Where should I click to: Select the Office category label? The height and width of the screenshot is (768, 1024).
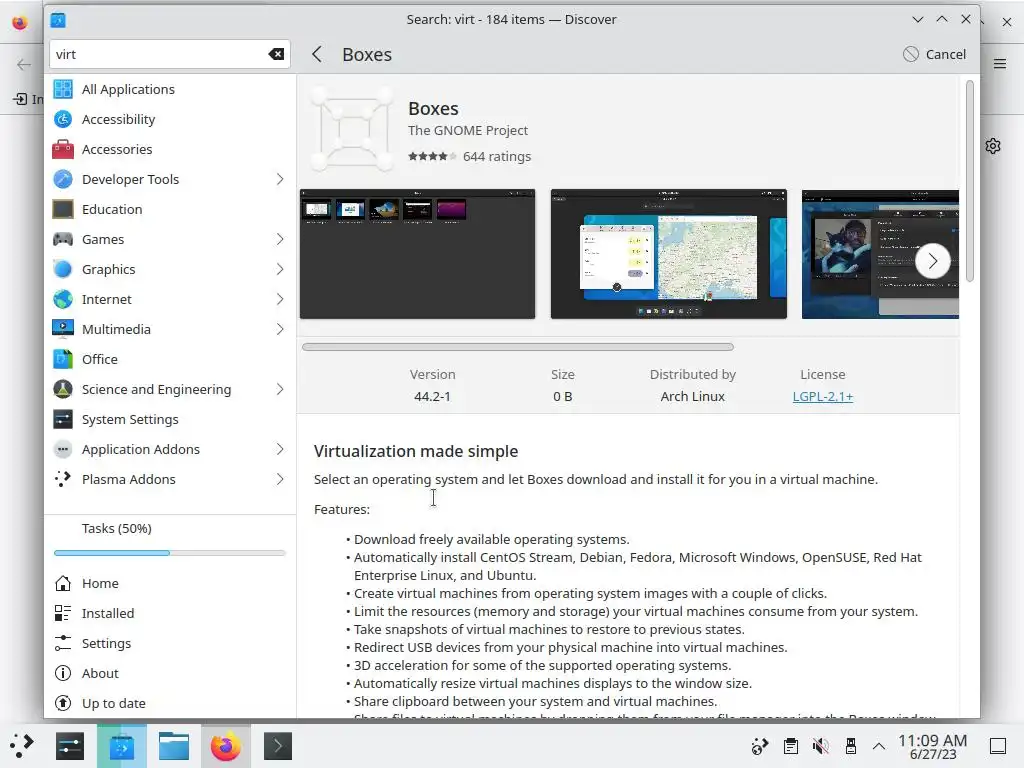click(100, 360)
